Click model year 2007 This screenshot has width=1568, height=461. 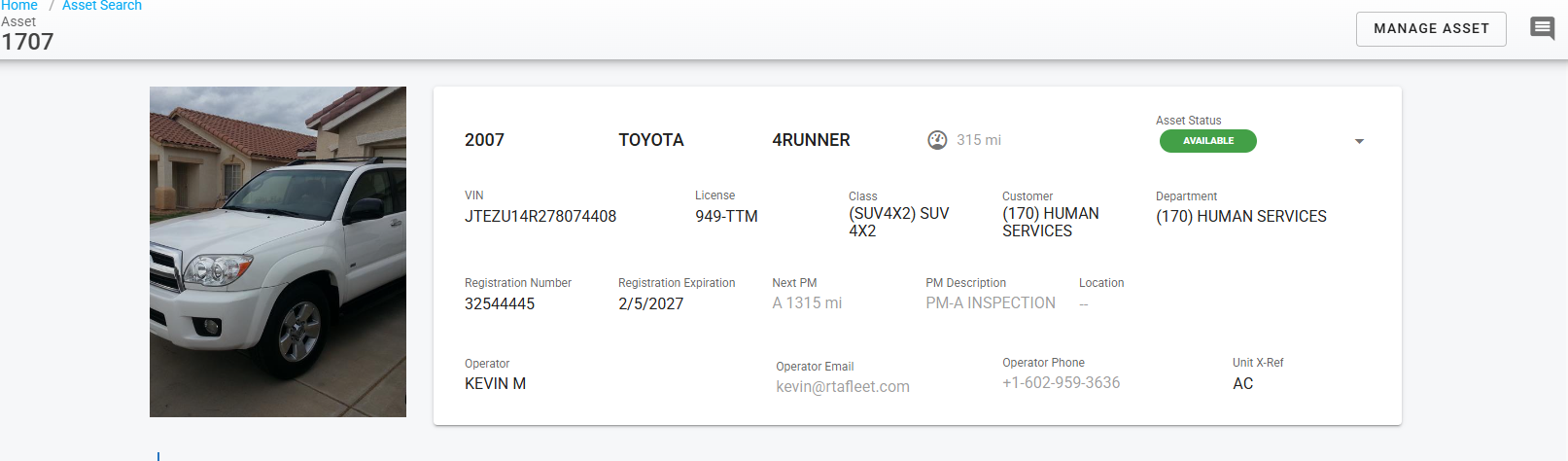tap(484, 140)
